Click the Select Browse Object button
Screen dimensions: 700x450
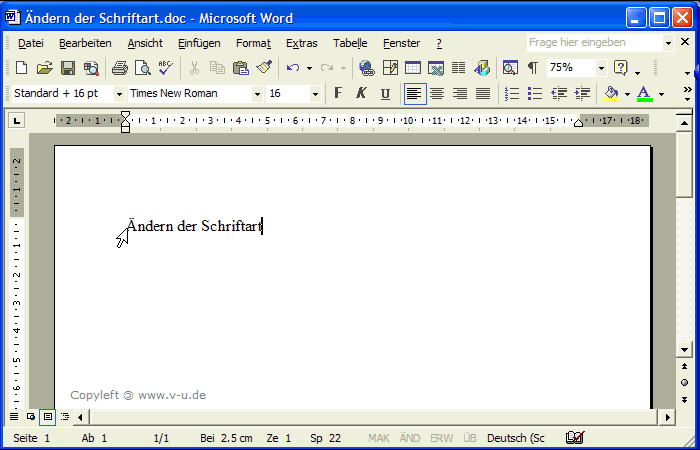[684, 383]
